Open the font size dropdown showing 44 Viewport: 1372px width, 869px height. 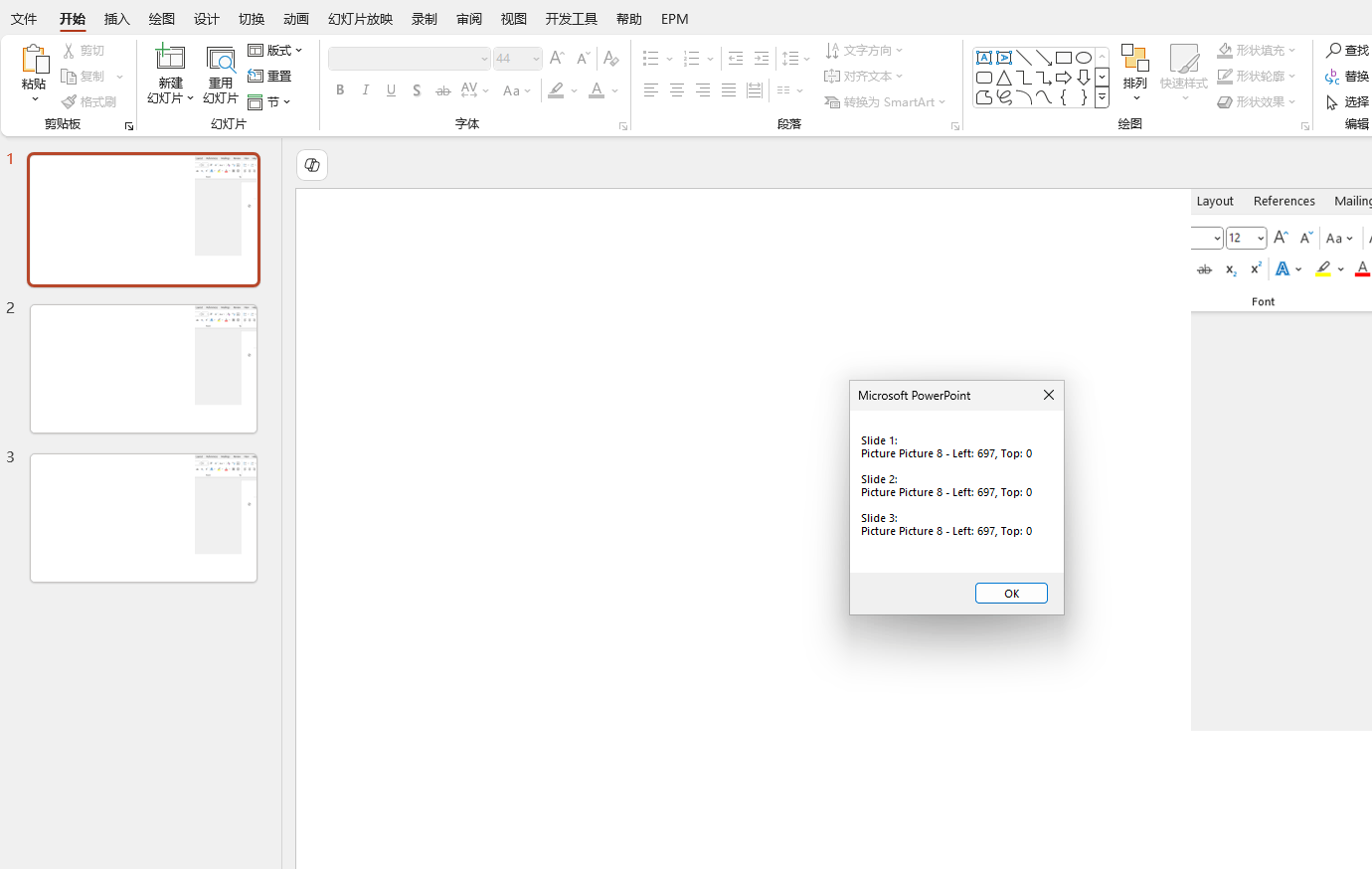click(517, 59)
